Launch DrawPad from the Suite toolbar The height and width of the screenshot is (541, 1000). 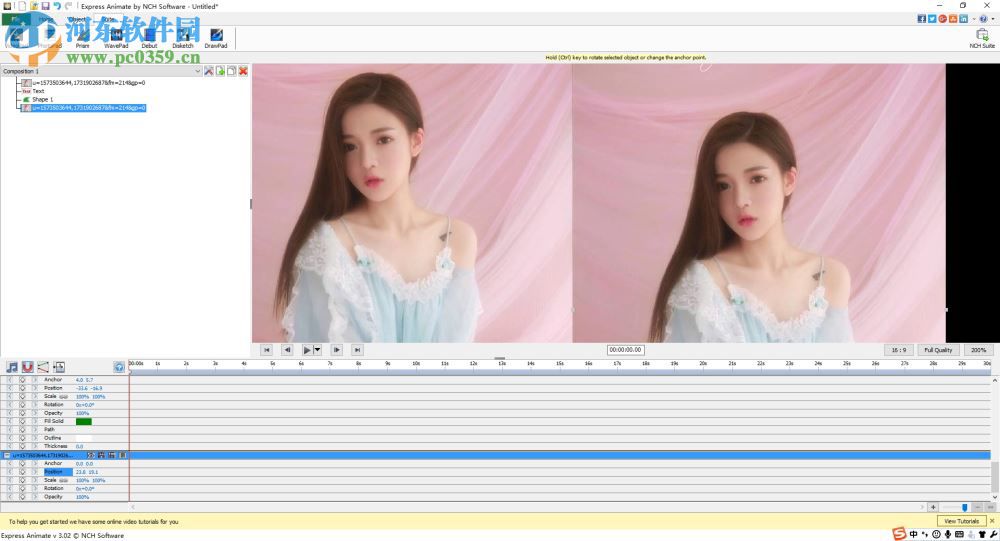(216, 38)
